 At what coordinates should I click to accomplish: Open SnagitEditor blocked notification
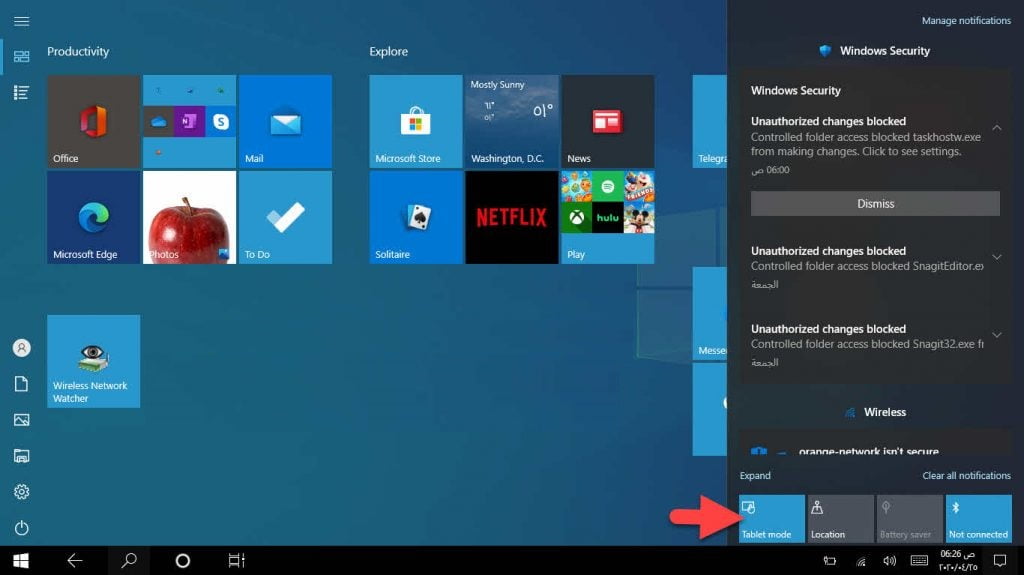click(x=867, y=267)
